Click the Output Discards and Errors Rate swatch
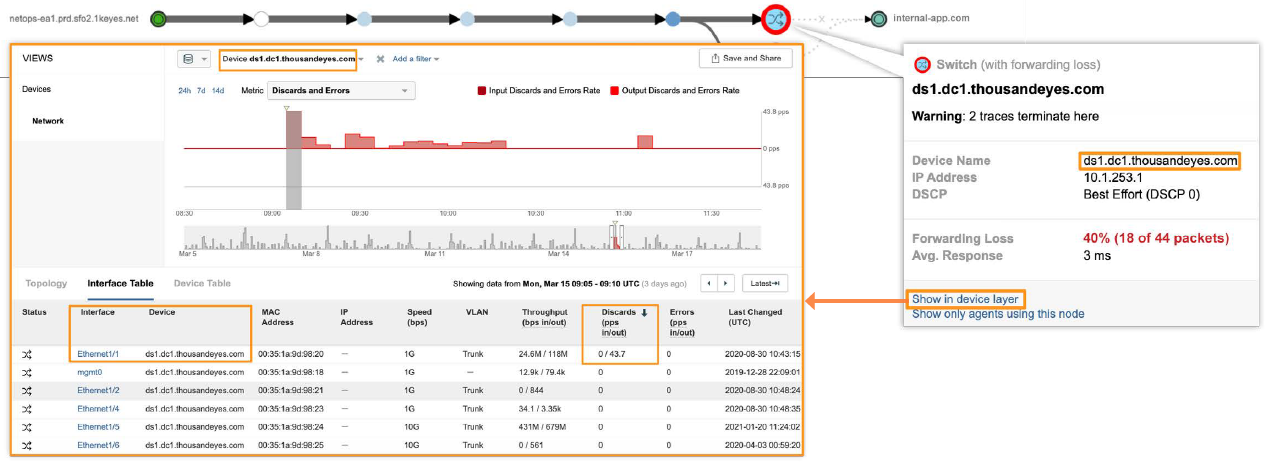The width and height of the screenshot is (1275, 465). 615,91
